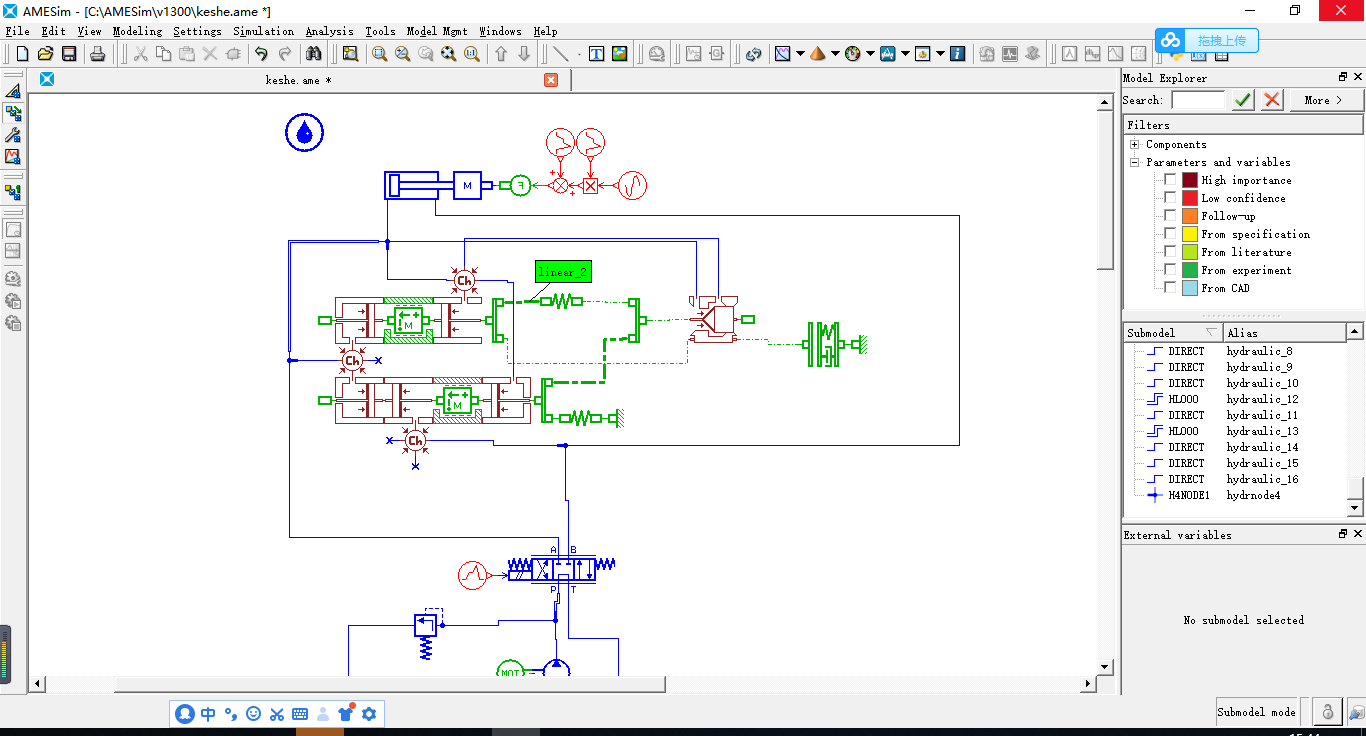This screenshot has height=736, width=1366.
Task: Click the Redo arrow icon
Action: tap(285, 54)
